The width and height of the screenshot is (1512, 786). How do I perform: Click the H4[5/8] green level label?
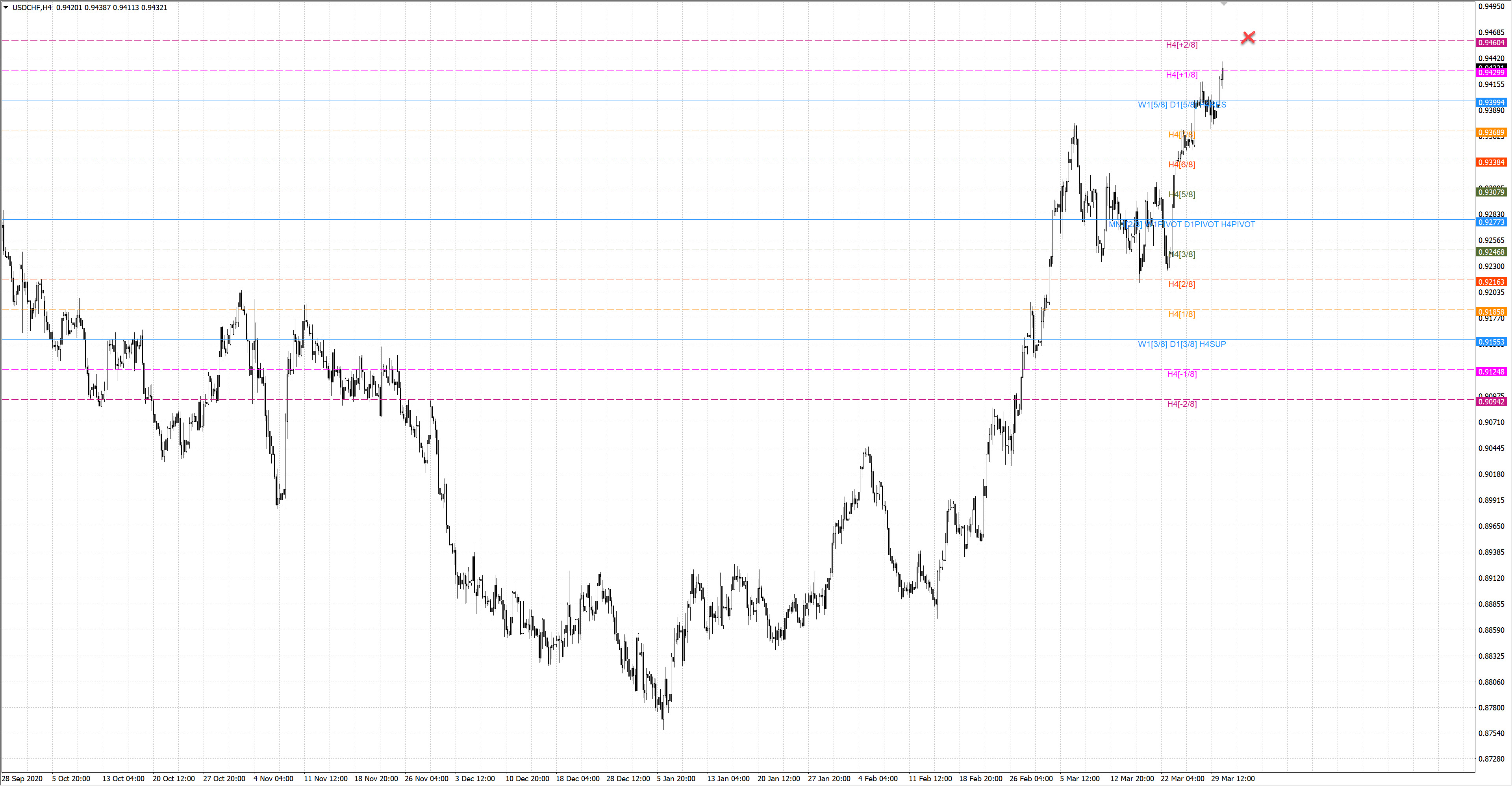tap(1182, 194)
